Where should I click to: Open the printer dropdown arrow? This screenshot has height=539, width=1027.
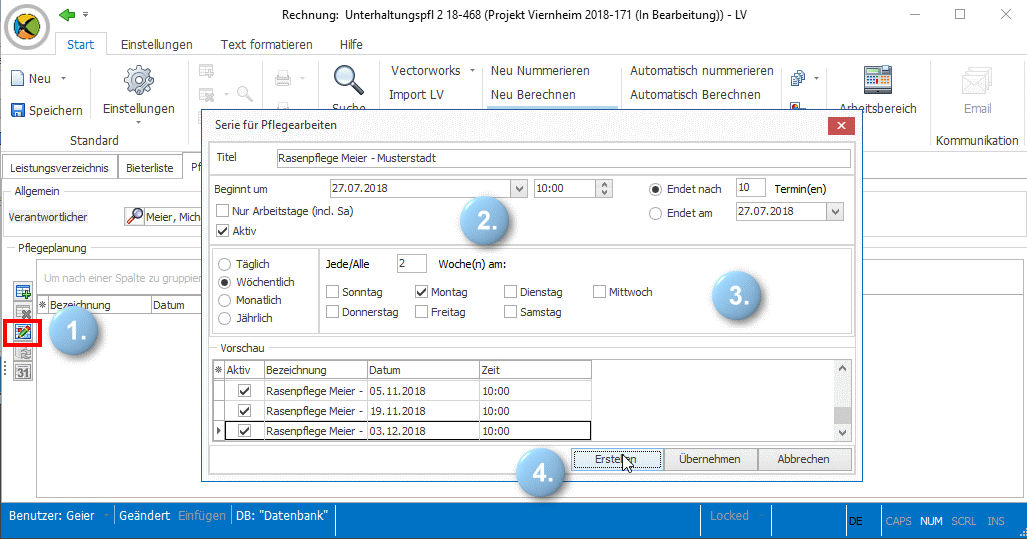coord(303,79)
